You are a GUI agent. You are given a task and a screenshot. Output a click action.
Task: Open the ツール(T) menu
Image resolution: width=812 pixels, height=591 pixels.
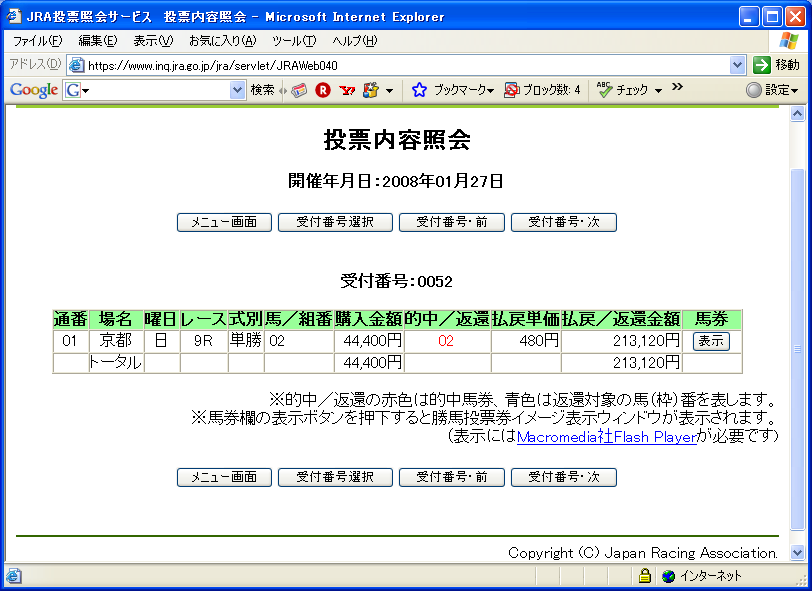[294, 40]
